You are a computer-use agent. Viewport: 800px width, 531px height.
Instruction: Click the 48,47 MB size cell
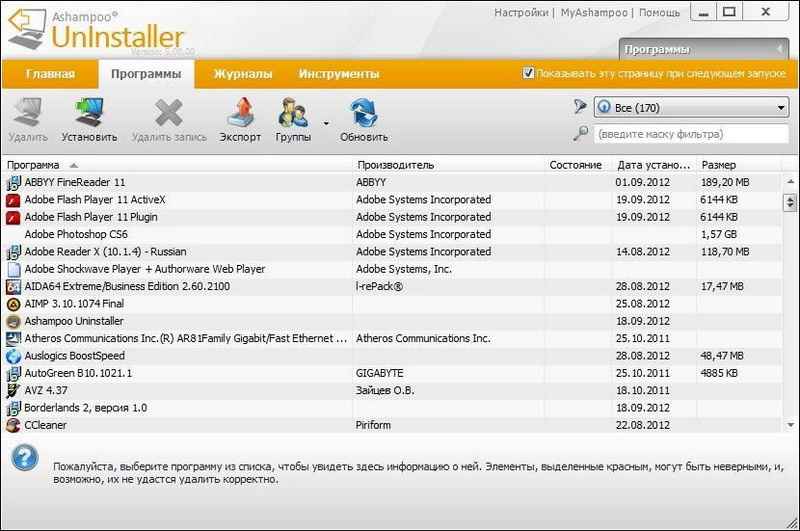[x=722, y=356]
